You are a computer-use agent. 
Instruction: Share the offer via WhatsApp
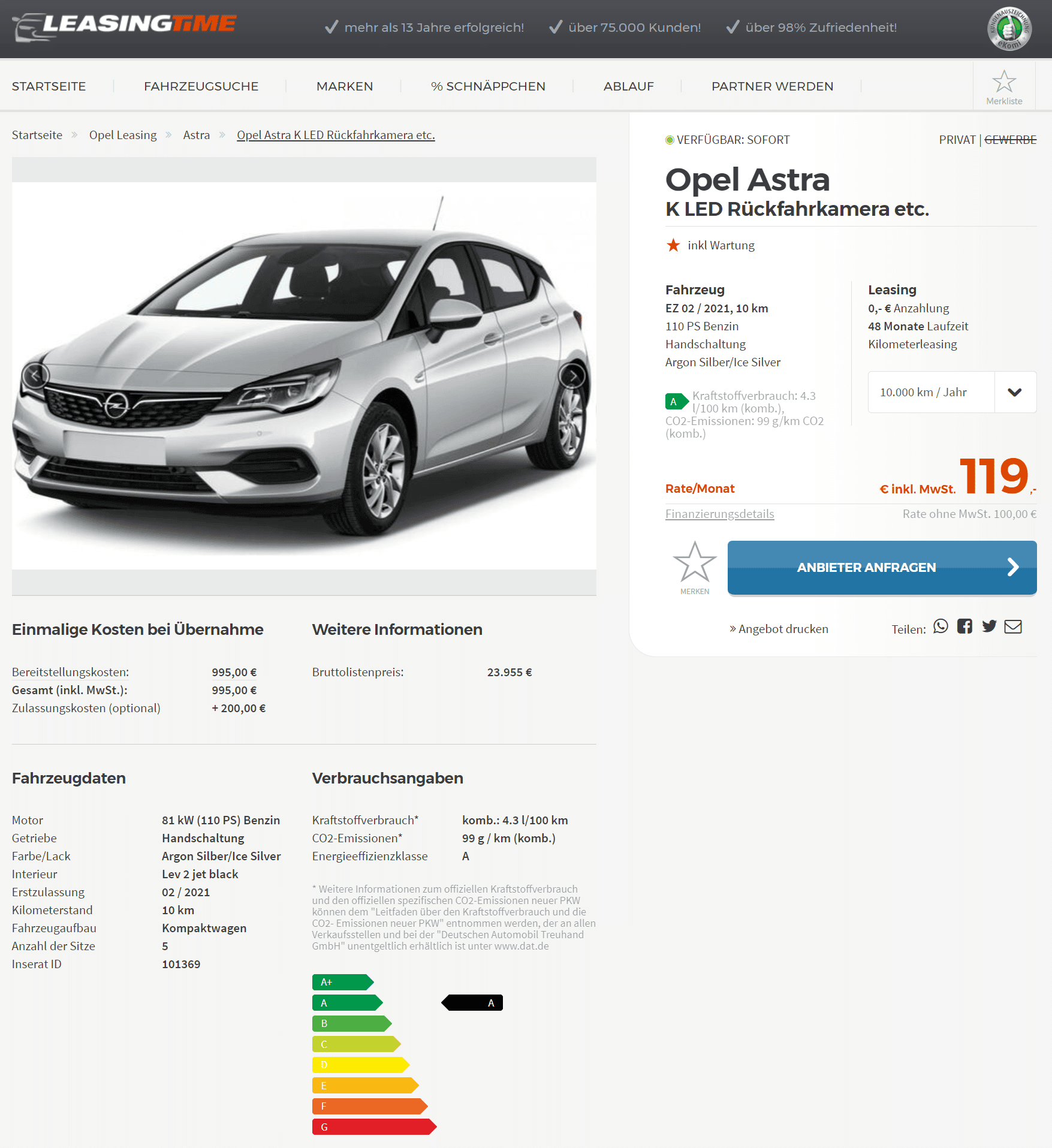click(941, 626)
